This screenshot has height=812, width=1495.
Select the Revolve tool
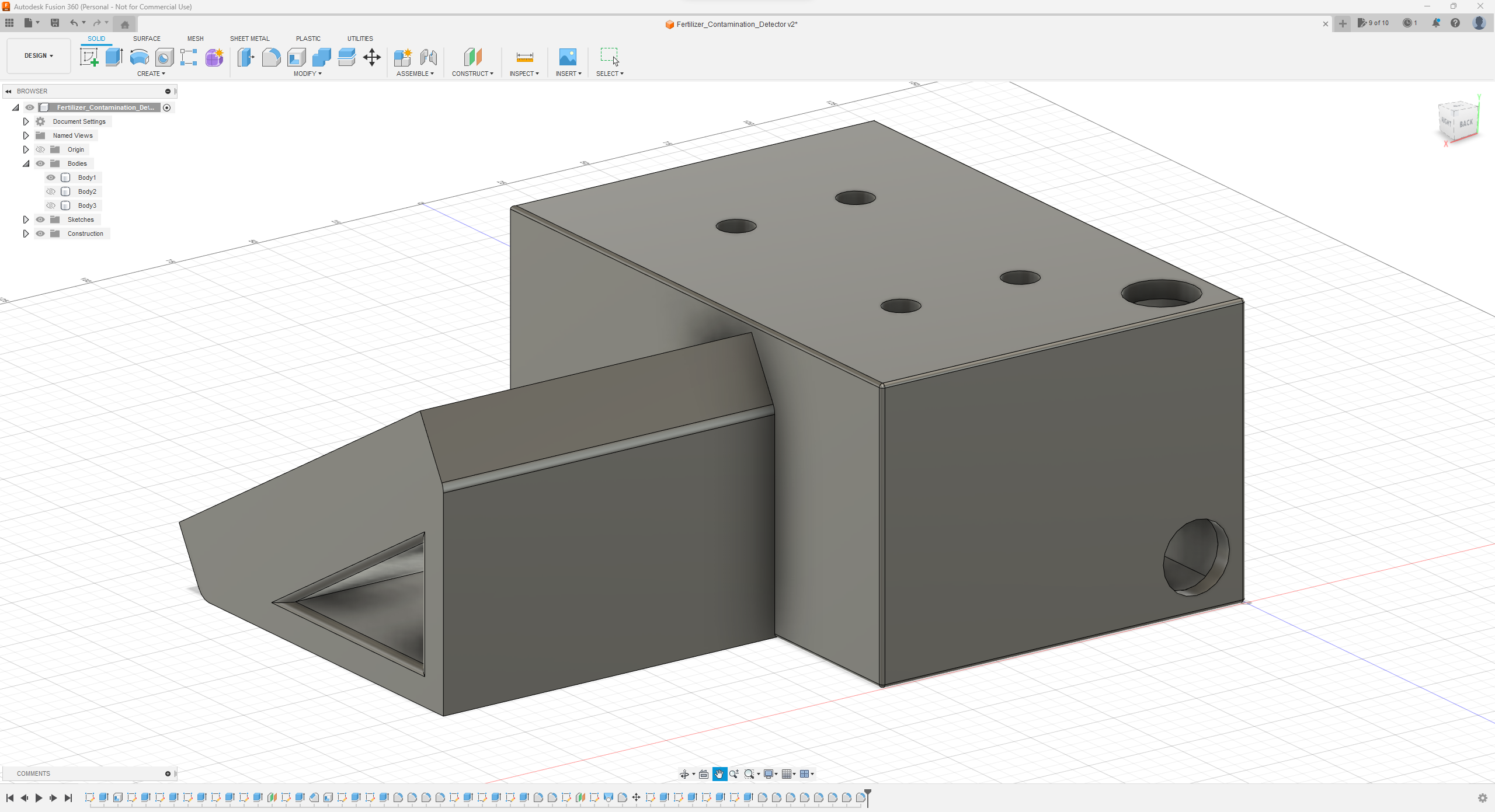138,57
